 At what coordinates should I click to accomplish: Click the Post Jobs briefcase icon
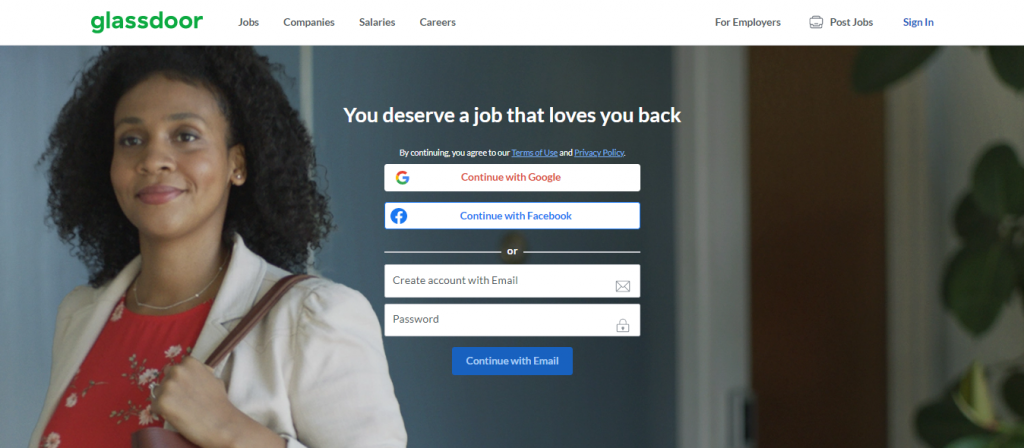pos(816,22)
